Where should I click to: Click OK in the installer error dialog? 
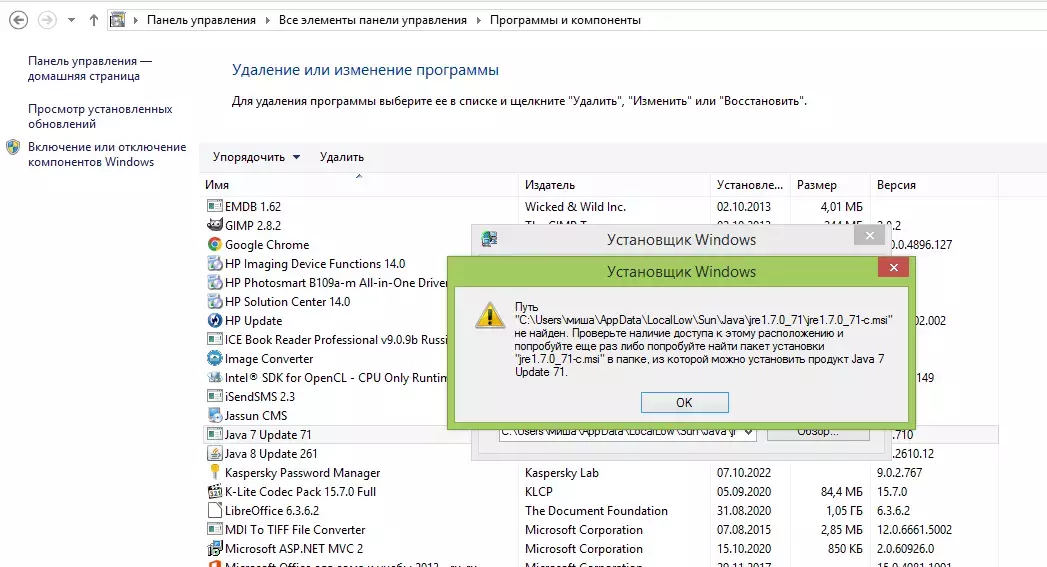pos(684,403)
